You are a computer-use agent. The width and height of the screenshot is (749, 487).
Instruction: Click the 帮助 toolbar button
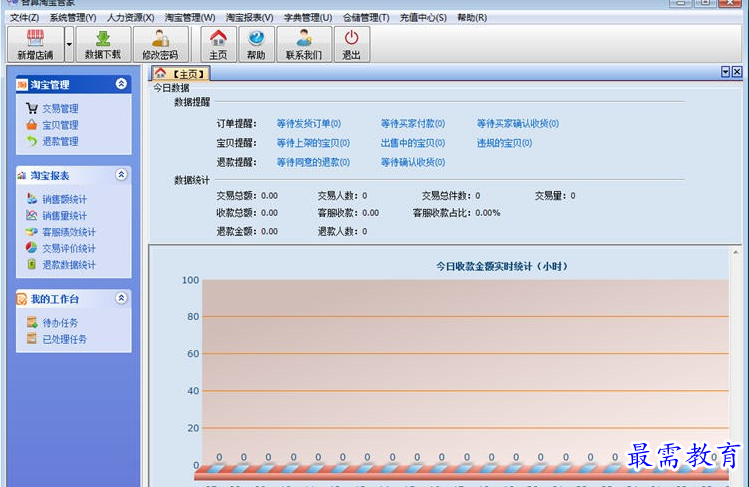(256, 44)
